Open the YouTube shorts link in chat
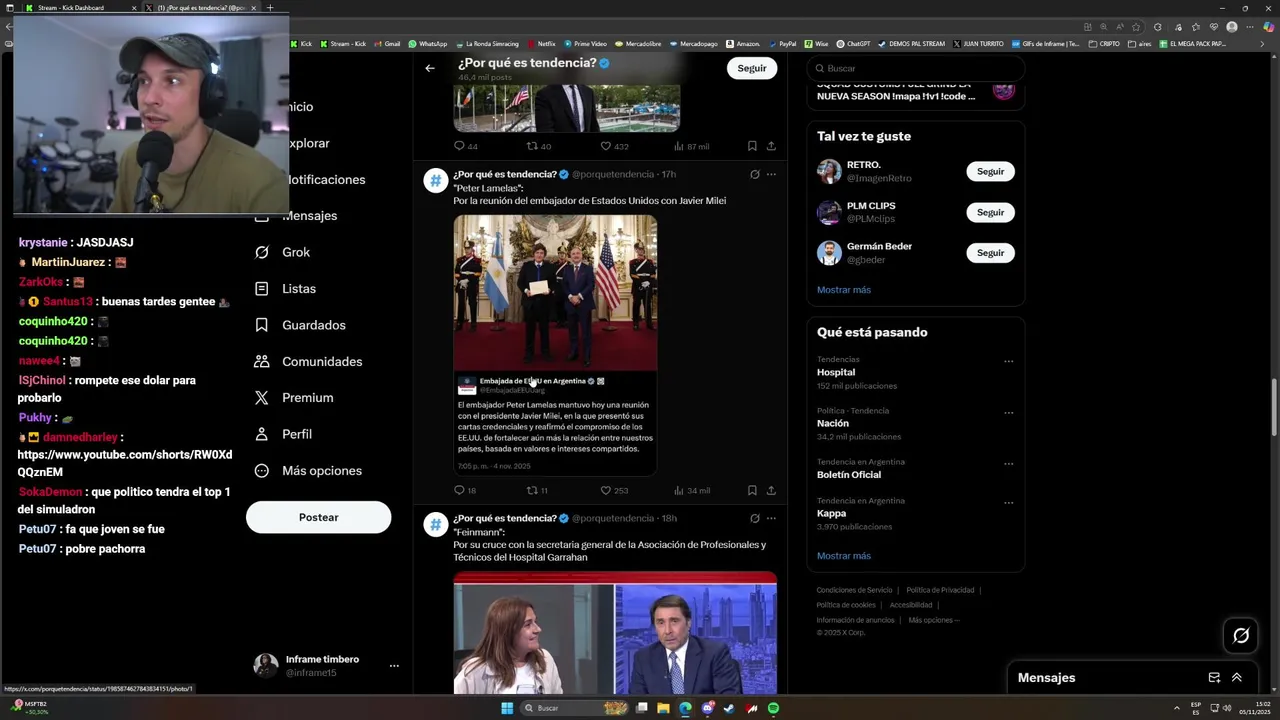This screenshot has width=1280, height=720. [124, 463]
